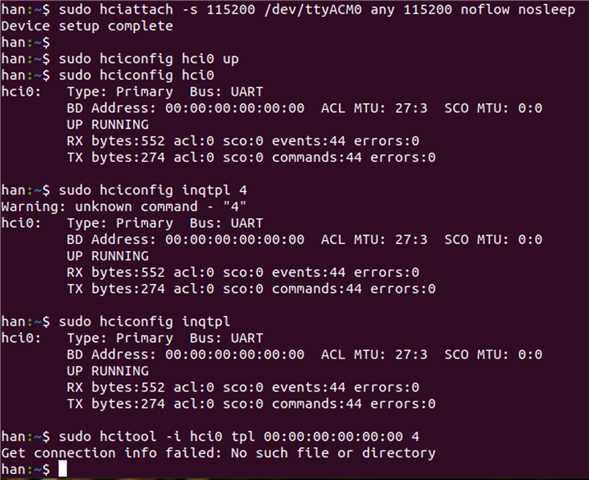The height and width of the screenshot is (480, 589).
Task: Click the '/dev/ttyACM0' device path
Action: (313, 9)
